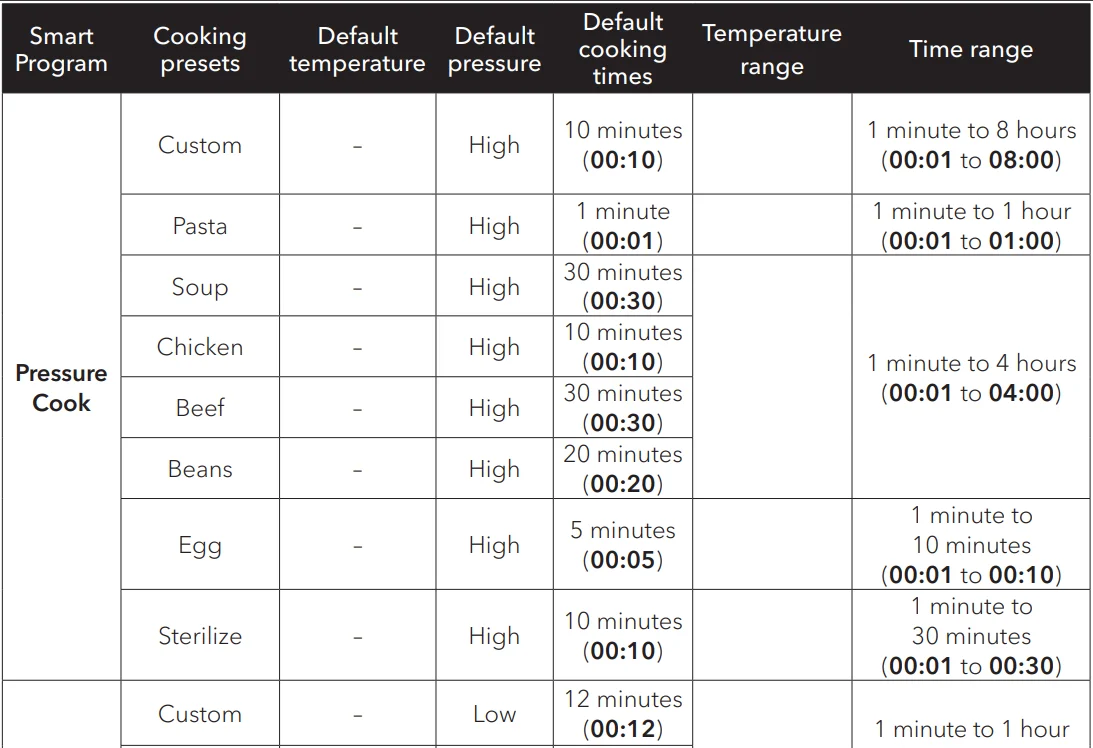The height and width of the screenshot is (748, 1093).
Task: Select the 5 minutes (00:05) cell
Action: click(x=622, y=545)
